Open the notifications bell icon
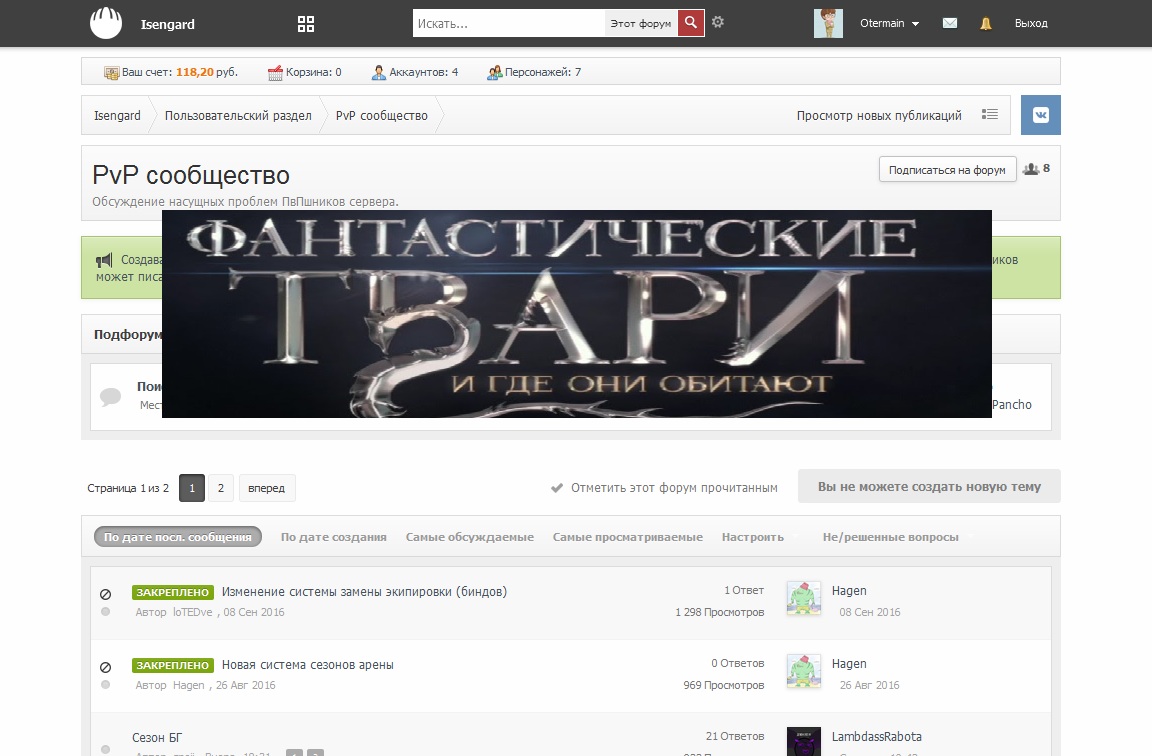Image resolution: width=1152 pixels, height=756 pixels. point(986,24)
